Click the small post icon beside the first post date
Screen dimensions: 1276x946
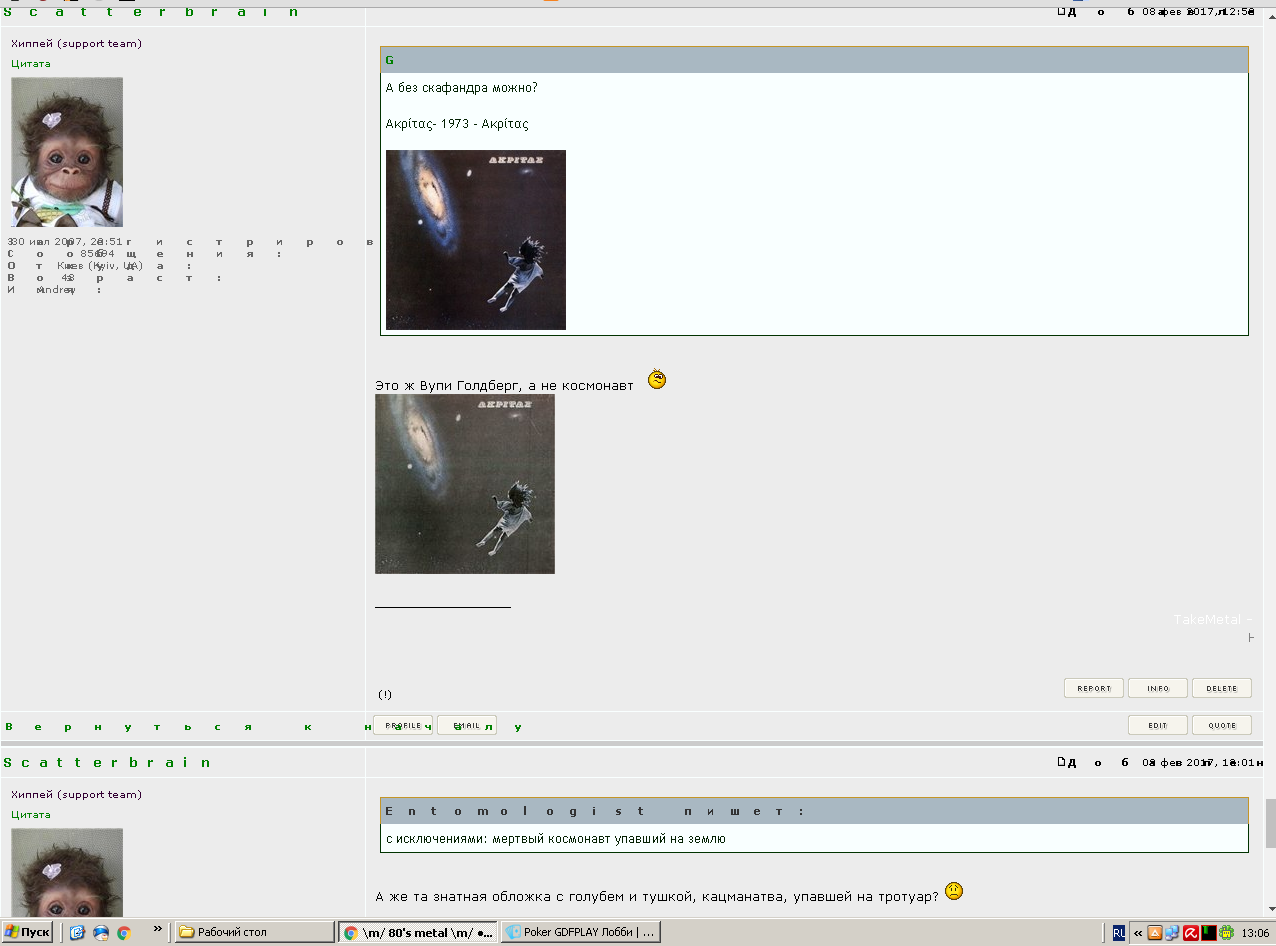(x=1062, y=11)
